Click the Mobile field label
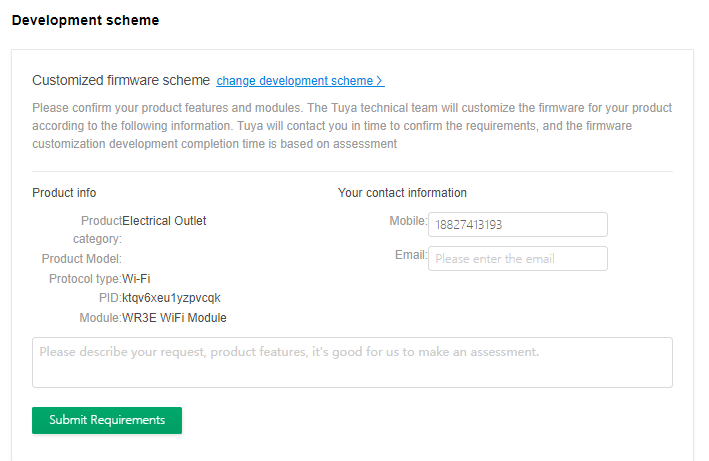This screenshot has width=709, height=461. pyautogui.click(x=407, y=221)
